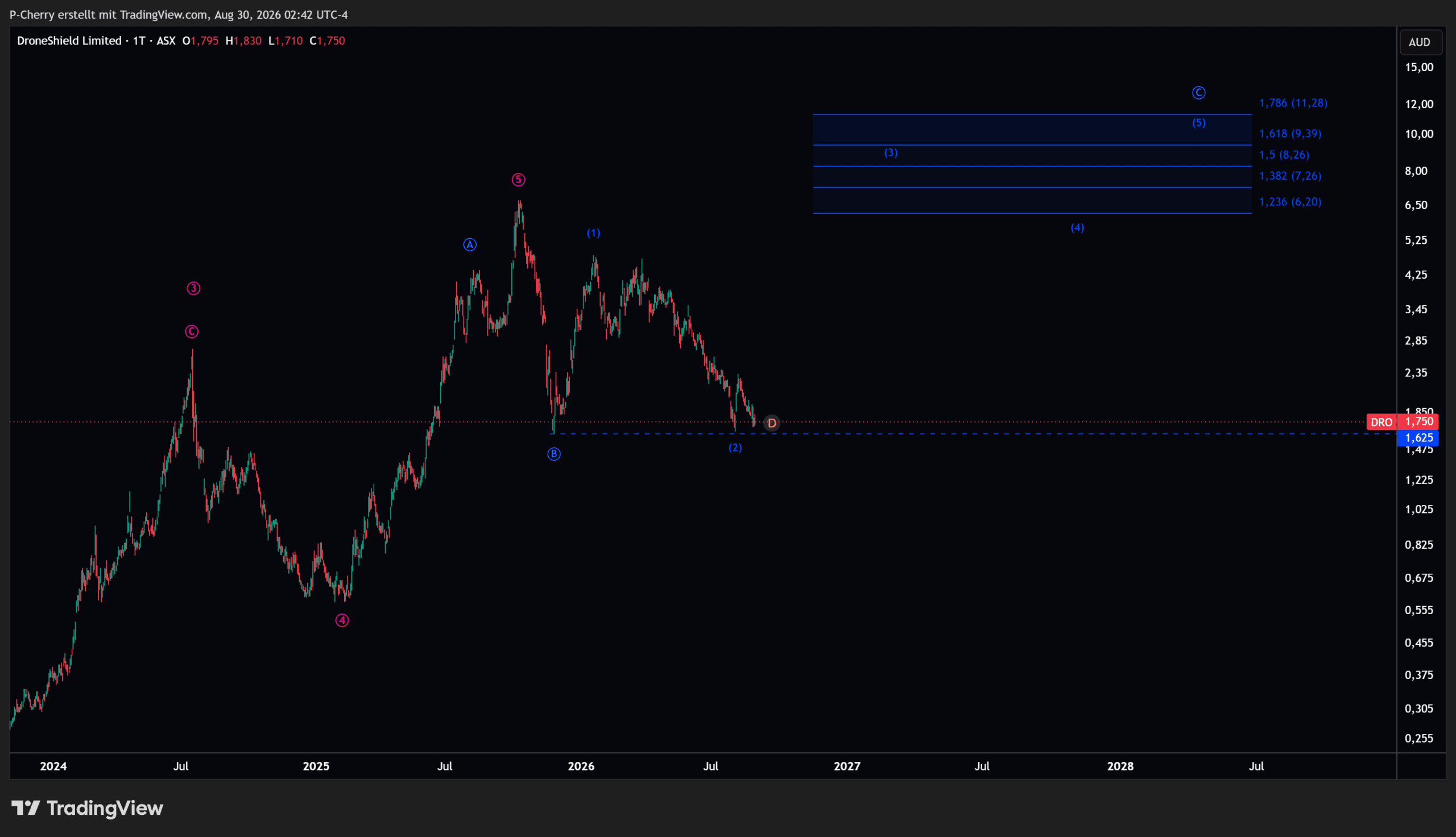1456x837 pixels.
Task: Click the 2026 time axis label
Action: (581, 766)
